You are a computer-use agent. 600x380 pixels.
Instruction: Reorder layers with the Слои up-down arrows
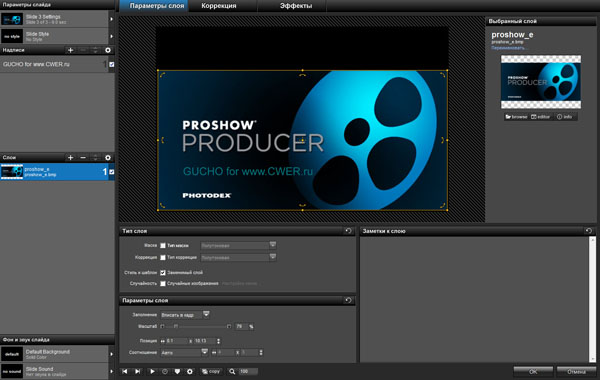[95, 158]
